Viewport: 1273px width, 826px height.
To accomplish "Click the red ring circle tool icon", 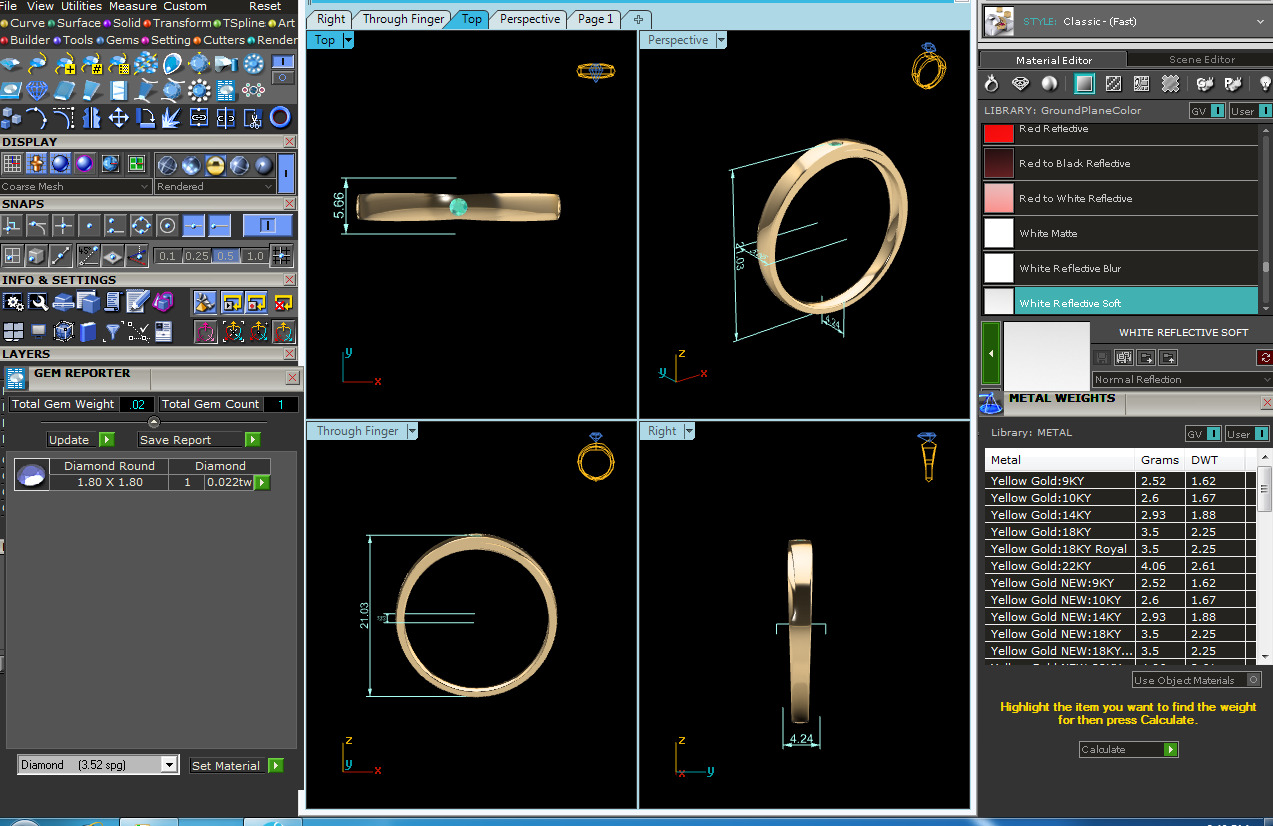I will 281,118.
